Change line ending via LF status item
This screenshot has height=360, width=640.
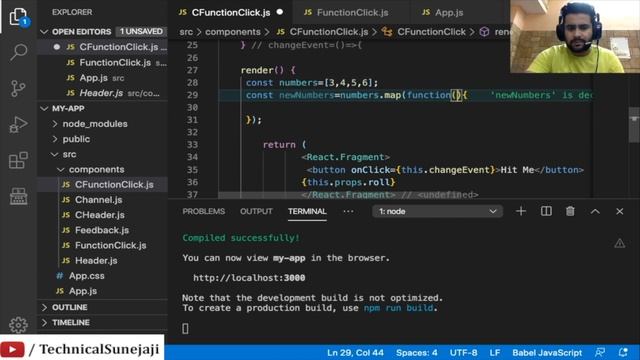495,353
